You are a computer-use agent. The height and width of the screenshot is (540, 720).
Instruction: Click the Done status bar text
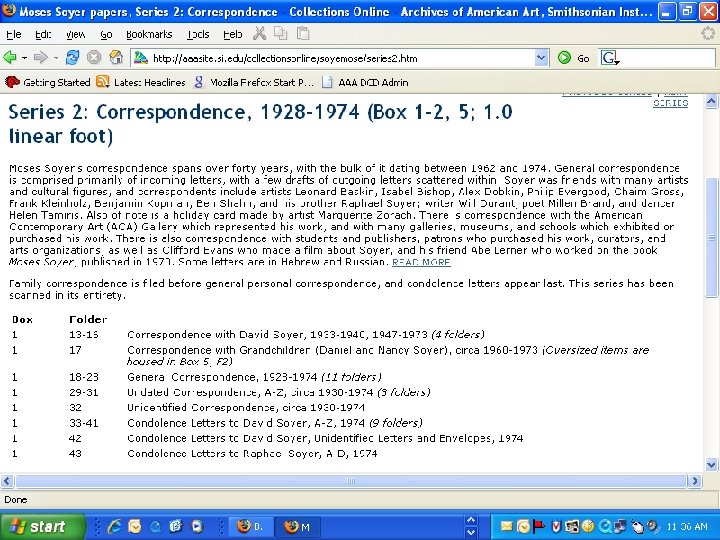tap(16, 500)
